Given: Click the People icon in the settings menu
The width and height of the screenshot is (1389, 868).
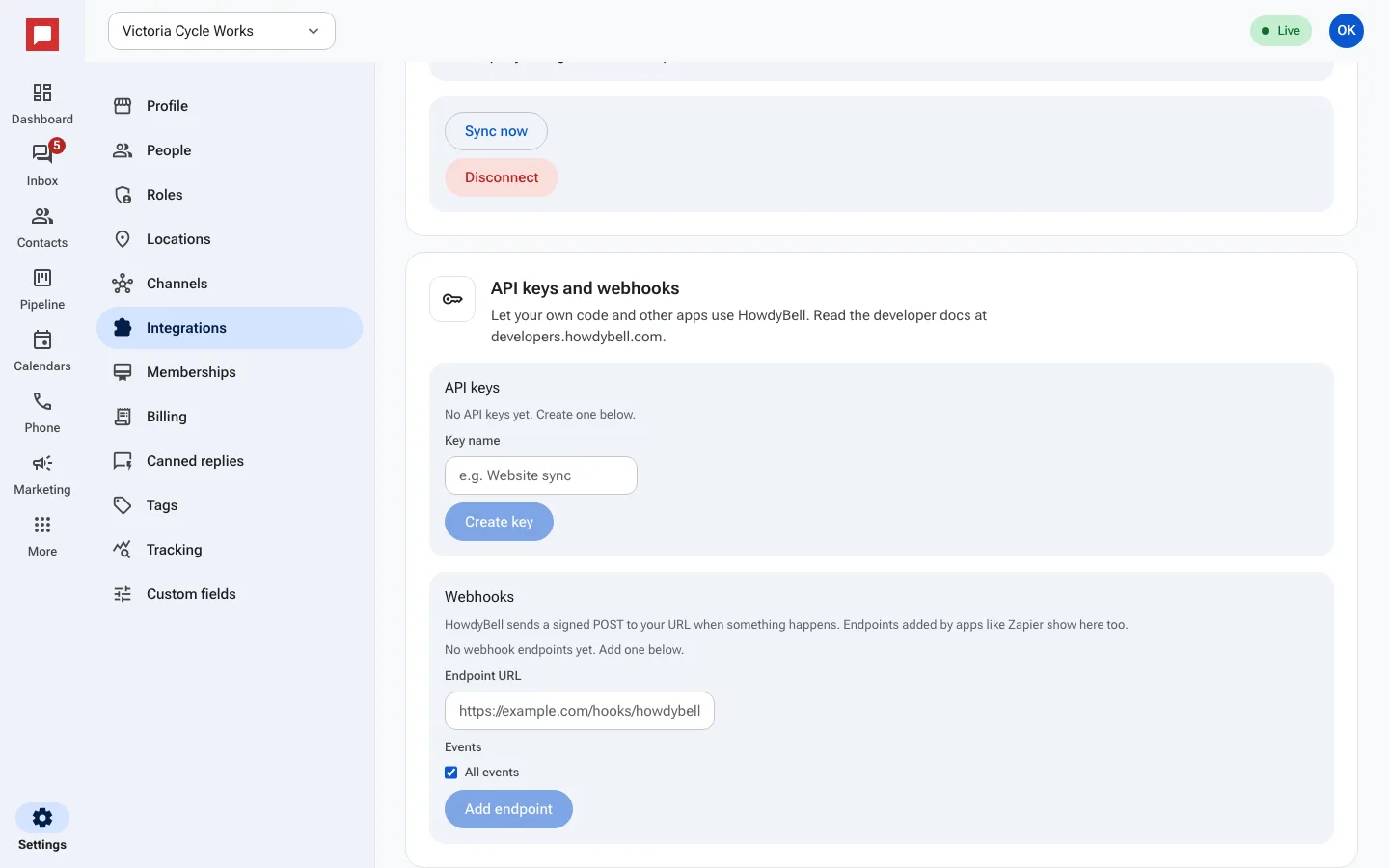Looking at the screenshot, I should point(123,150).
